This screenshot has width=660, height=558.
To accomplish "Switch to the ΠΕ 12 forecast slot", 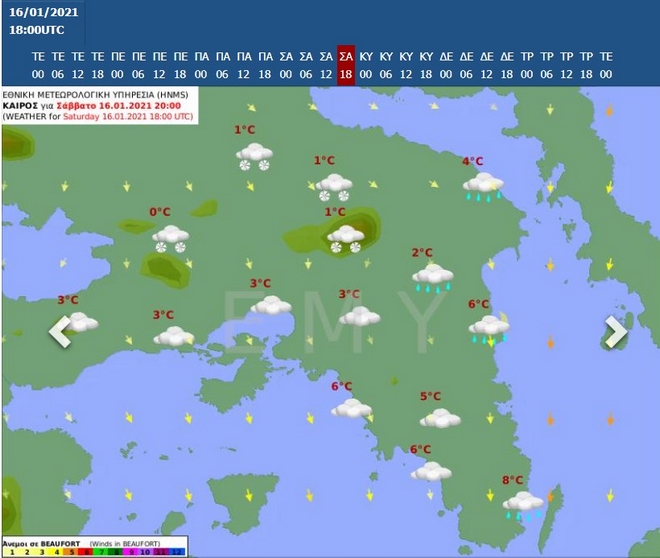I will click(x=160, y=64).
